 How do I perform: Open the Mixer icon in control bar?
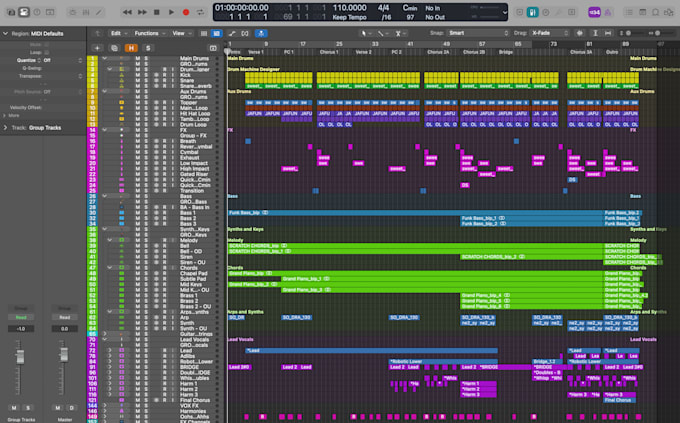(86, 12)
